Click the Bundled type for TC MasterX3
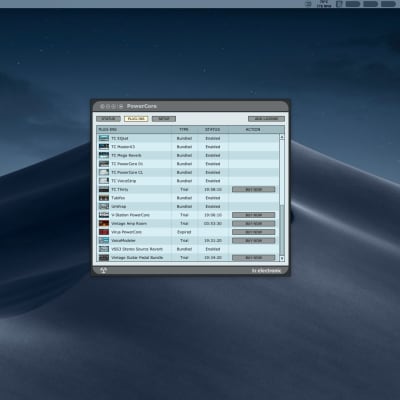400x400 pixels. pos(184,147)
